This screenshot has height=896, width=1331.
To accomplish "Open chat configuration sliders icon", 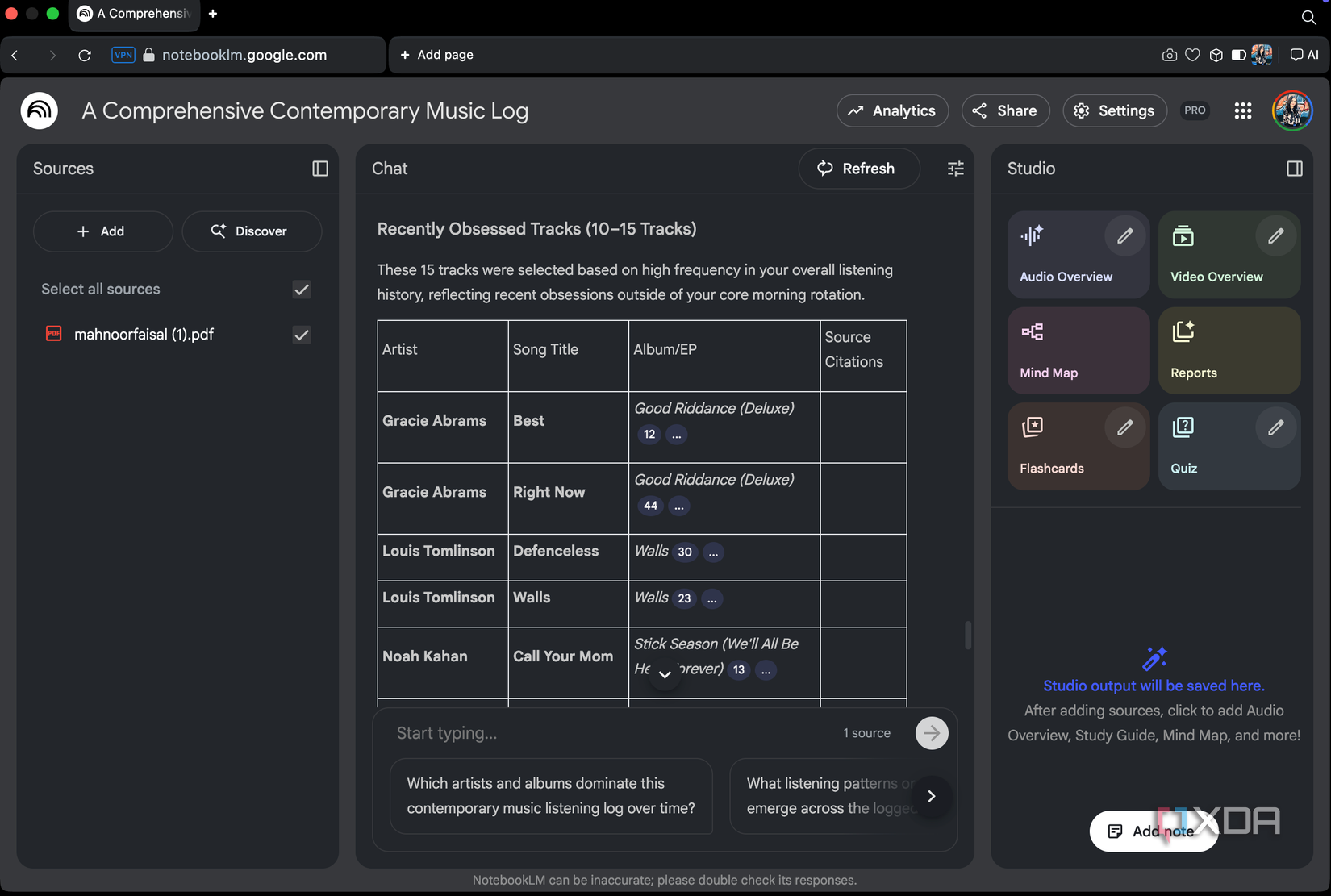I will tap(956, 169).
